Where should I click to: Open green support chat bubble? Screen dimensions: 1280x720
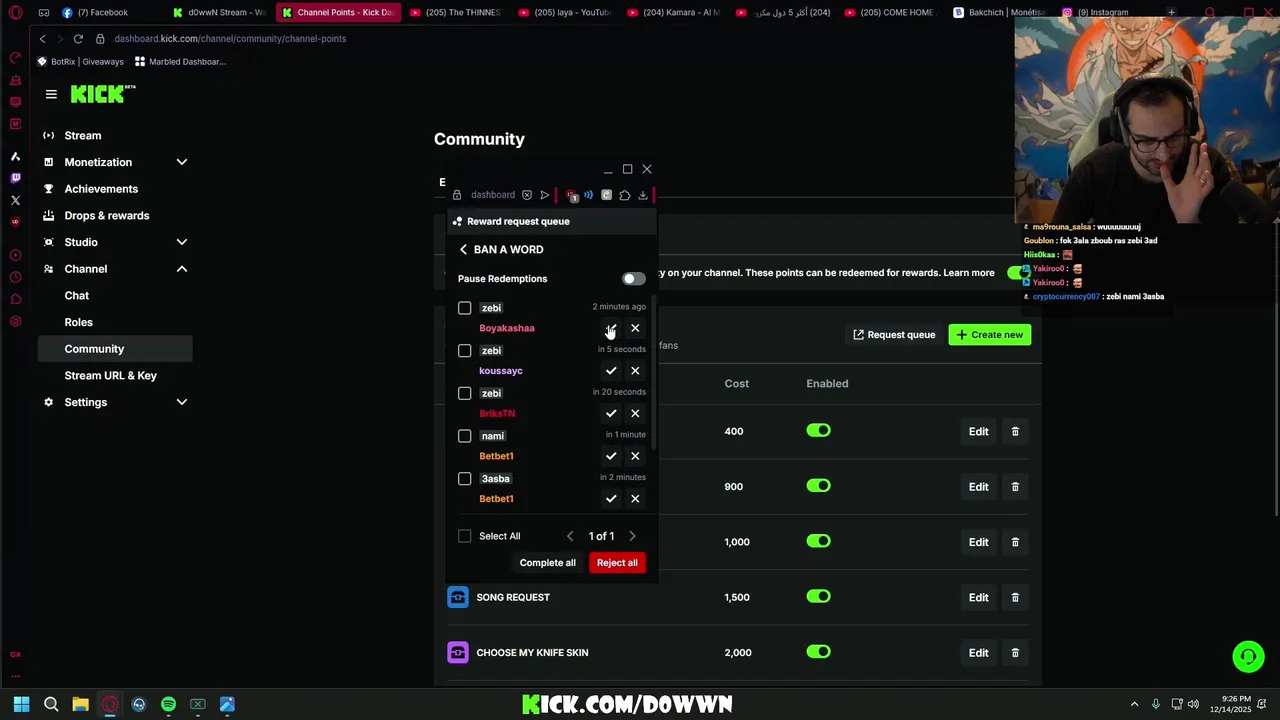point(1248,656)
